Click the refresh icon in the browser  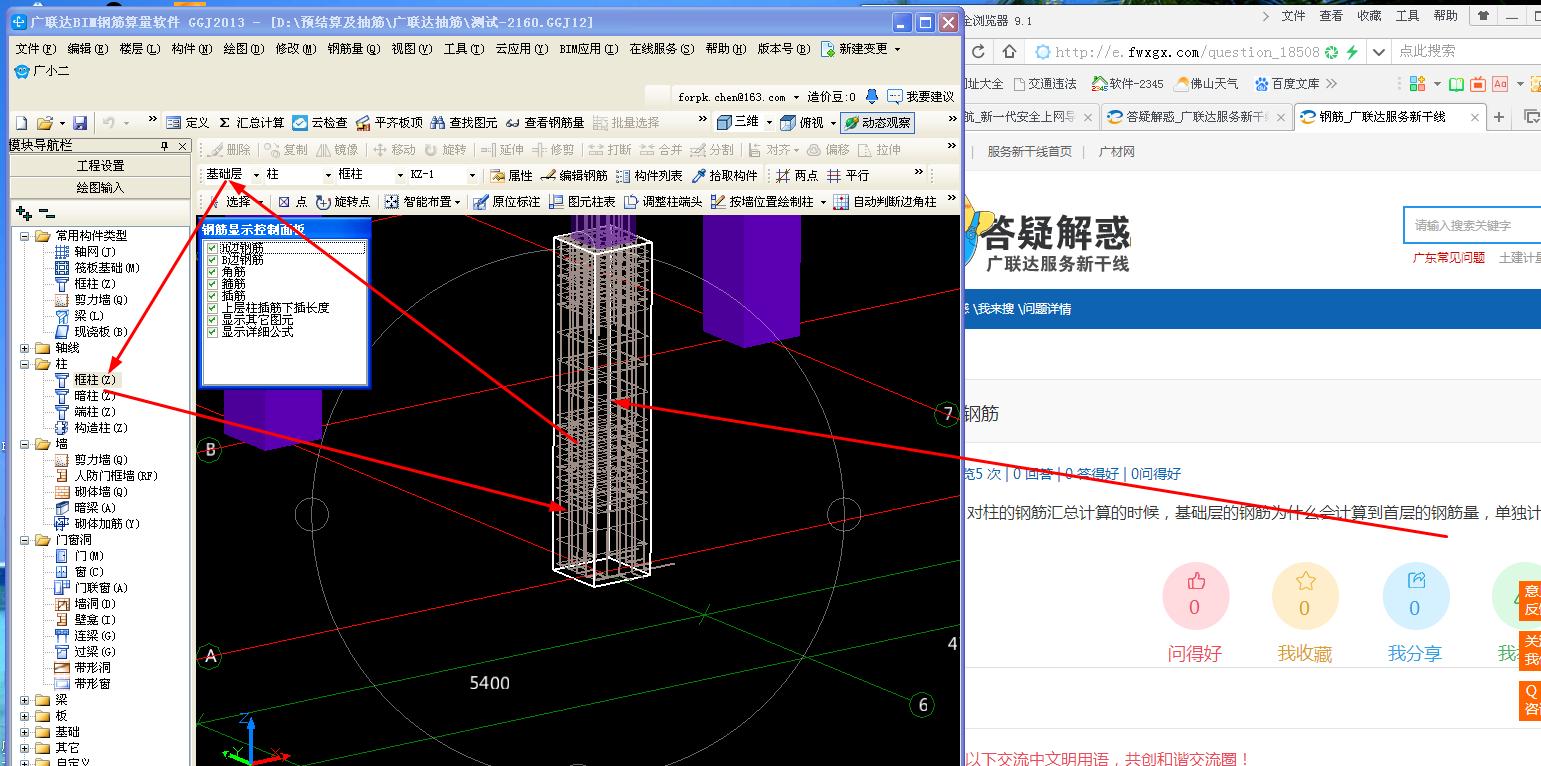pos(978,51)
